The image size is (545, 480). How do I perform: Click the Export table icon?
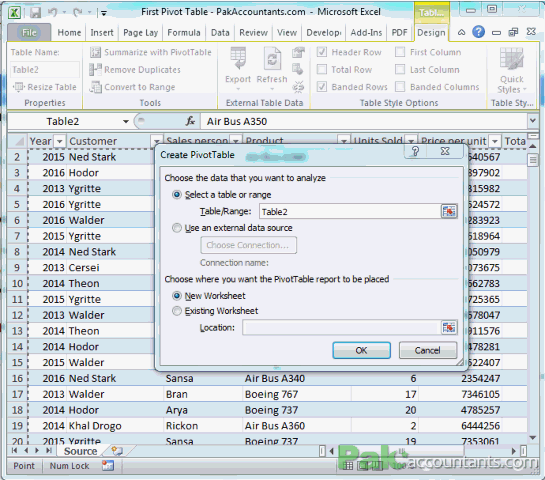238,59
